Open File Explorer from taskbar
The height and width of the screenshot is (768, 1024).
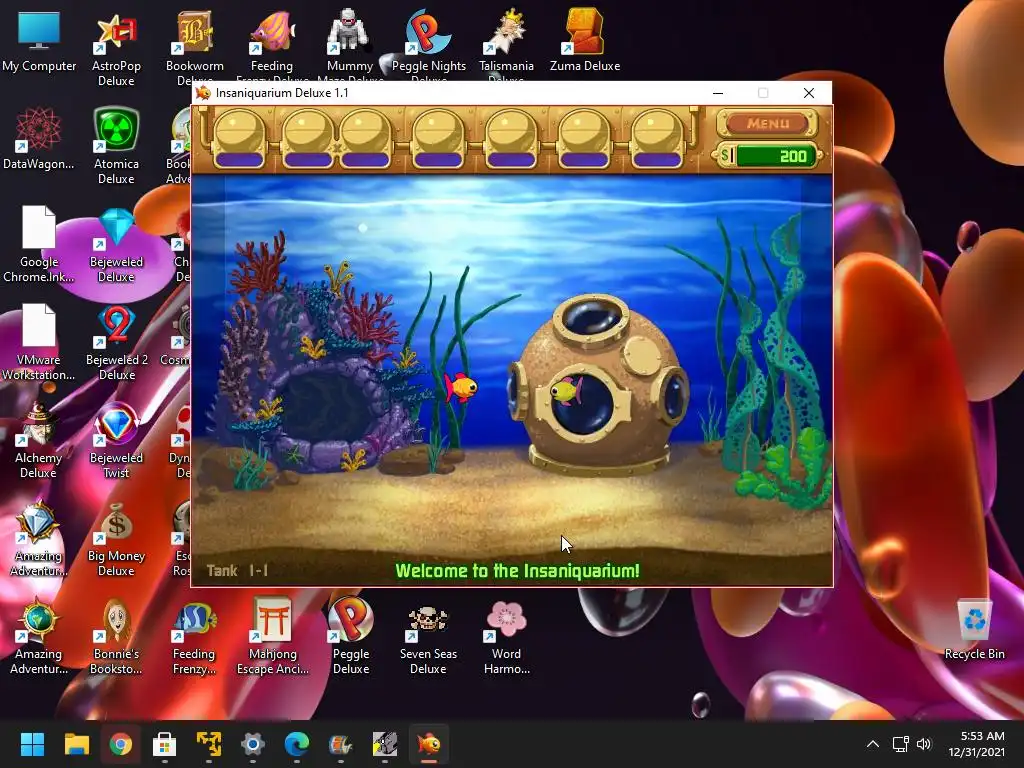coord(76,744)
